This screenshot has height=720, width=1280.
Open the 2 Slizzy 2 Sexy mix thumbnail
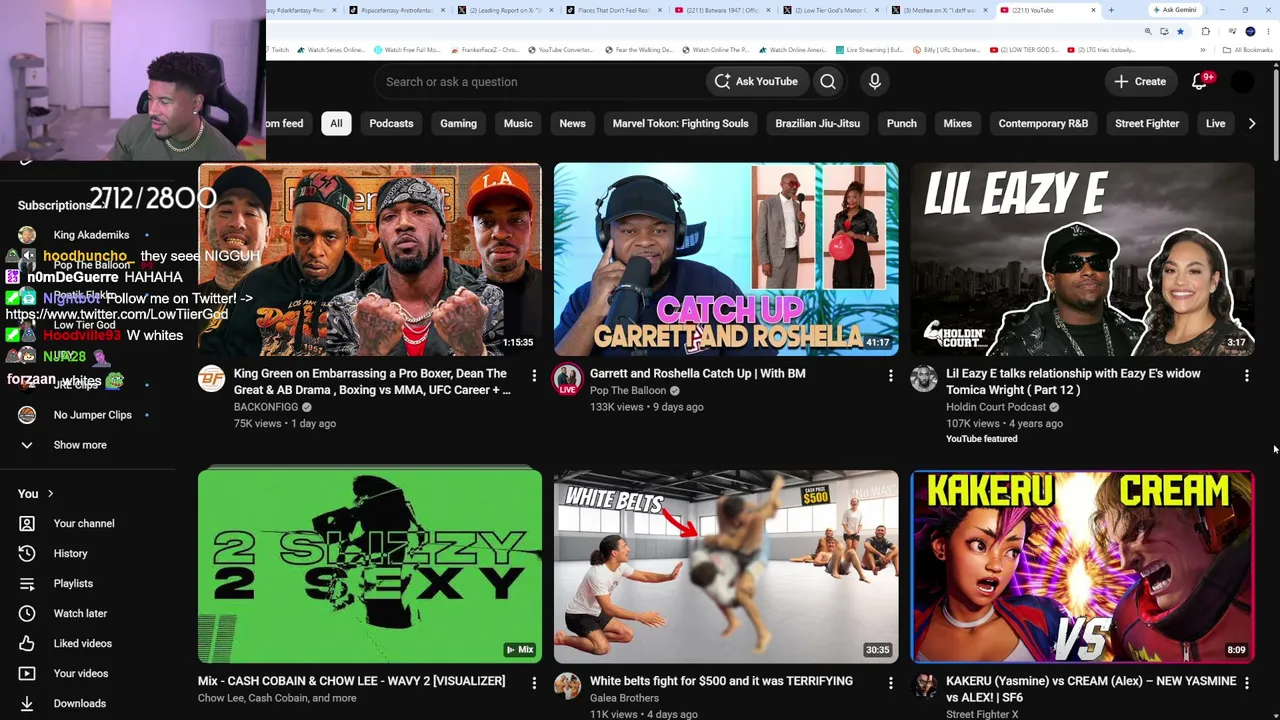tap(370, 566)
